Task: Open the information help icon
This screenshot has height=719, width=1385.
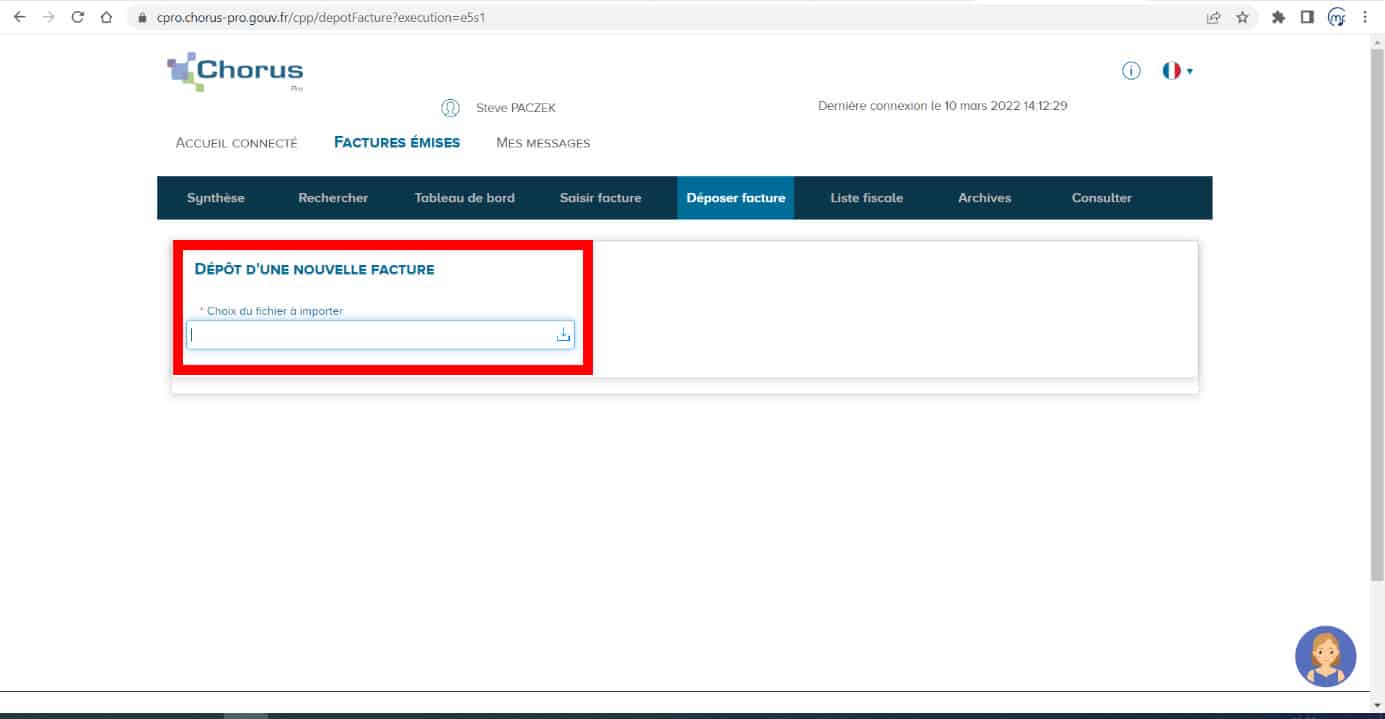Action: pos(1131,71)
